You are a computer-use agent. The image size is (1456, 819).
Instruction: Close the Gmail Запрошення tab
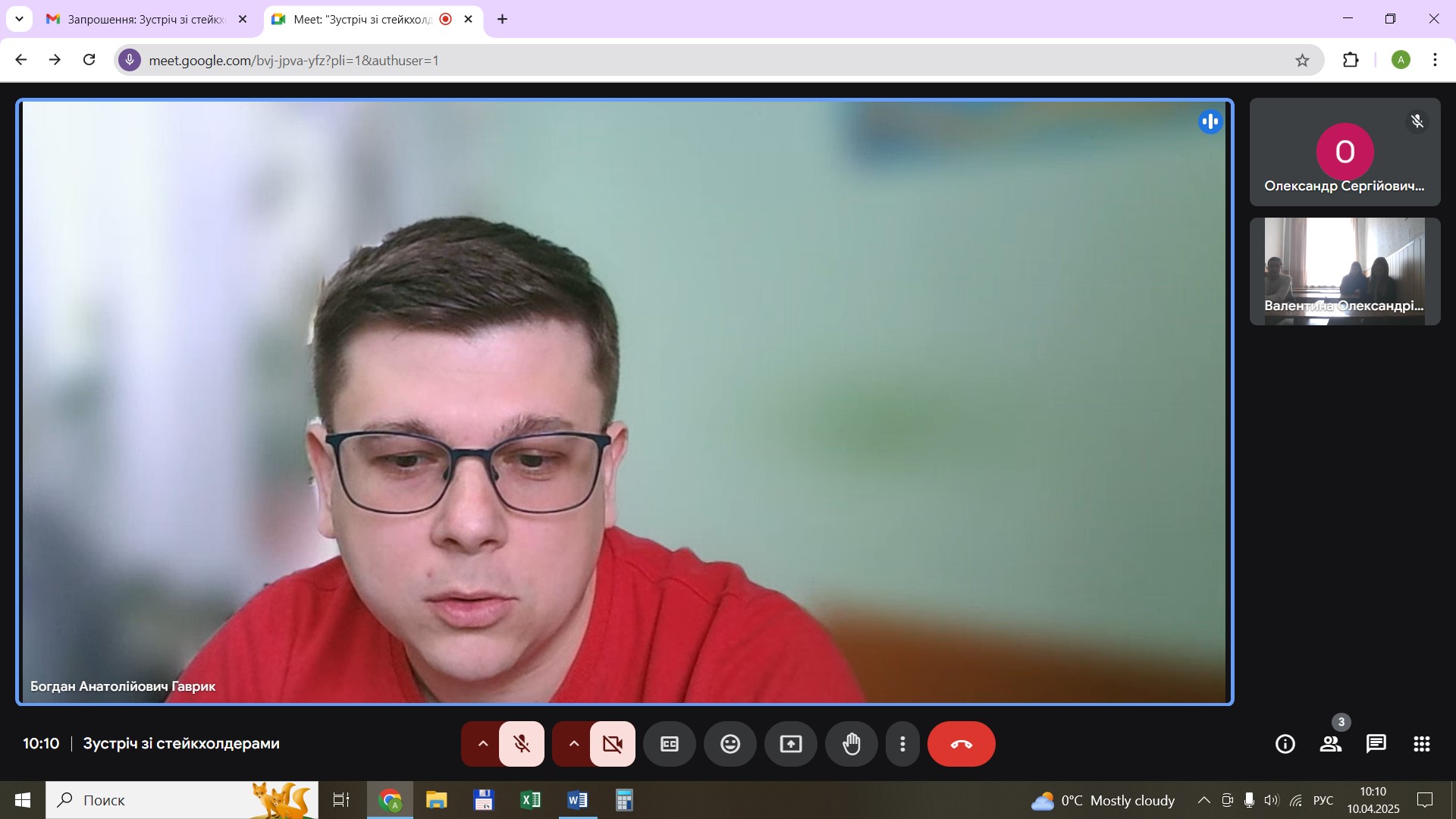(x=243, y=19)
